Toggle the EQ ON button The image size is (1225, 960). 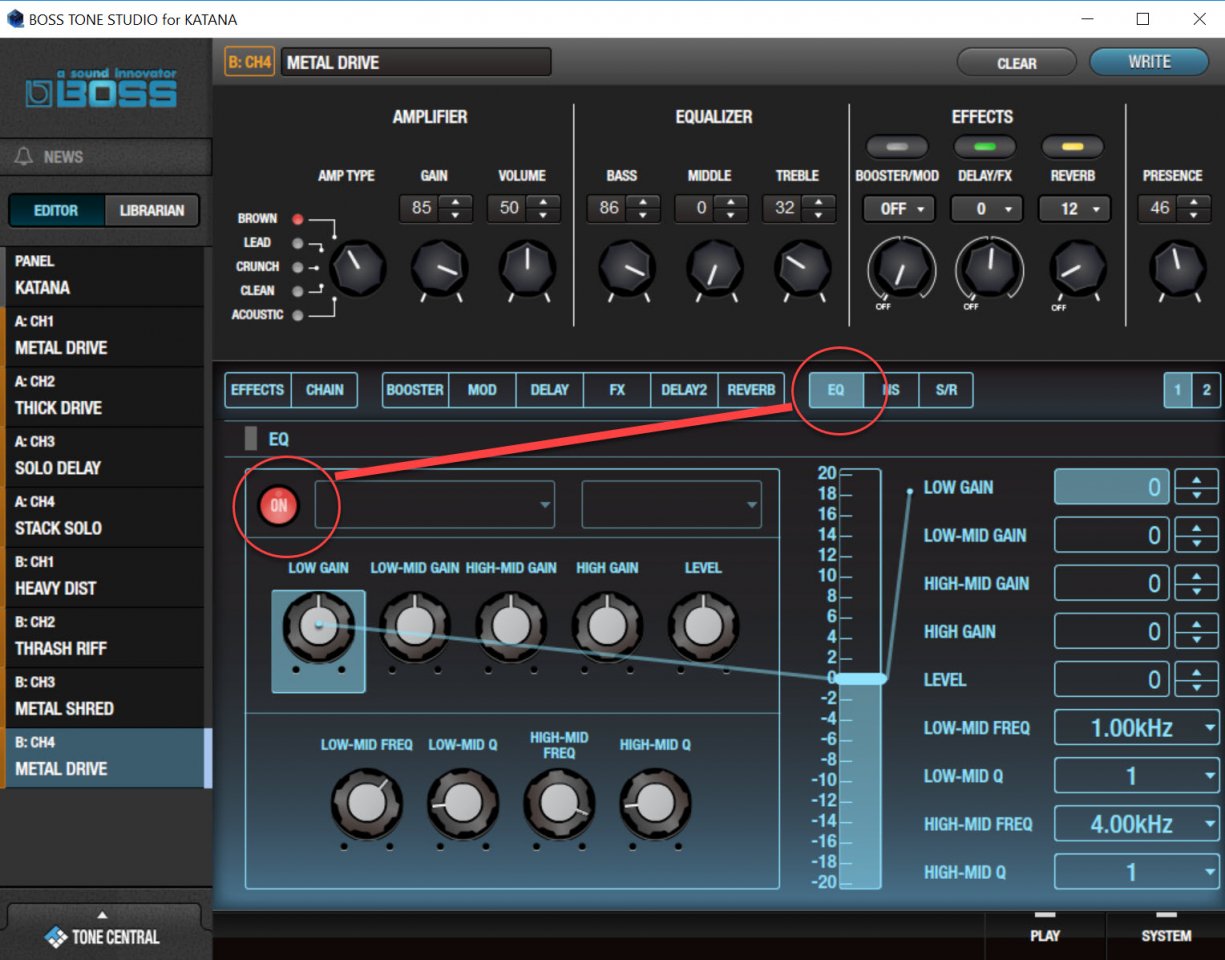click(x=278, y=506)
